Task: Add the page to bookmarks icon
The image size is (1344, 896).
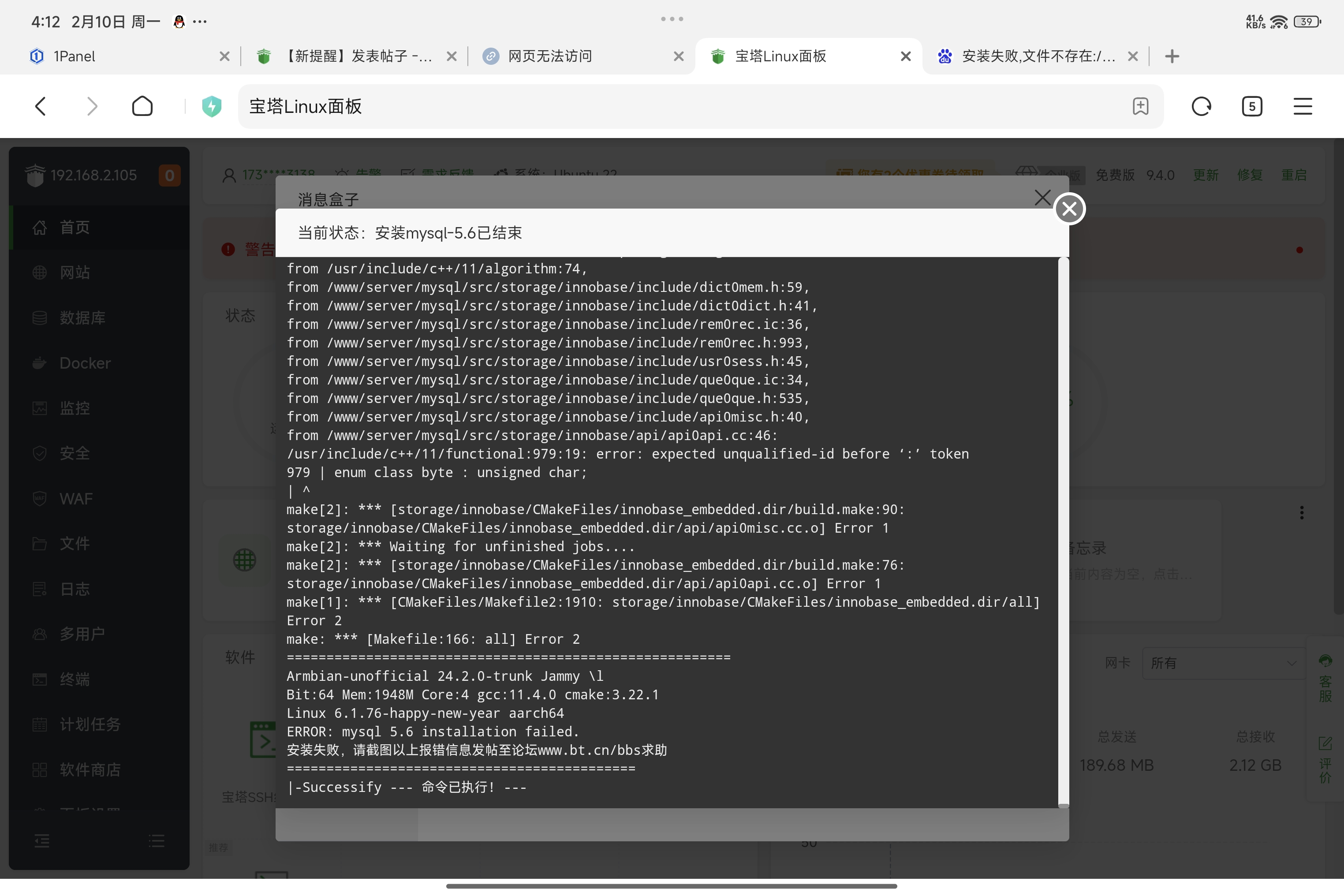Action: tap(1140, 106)
